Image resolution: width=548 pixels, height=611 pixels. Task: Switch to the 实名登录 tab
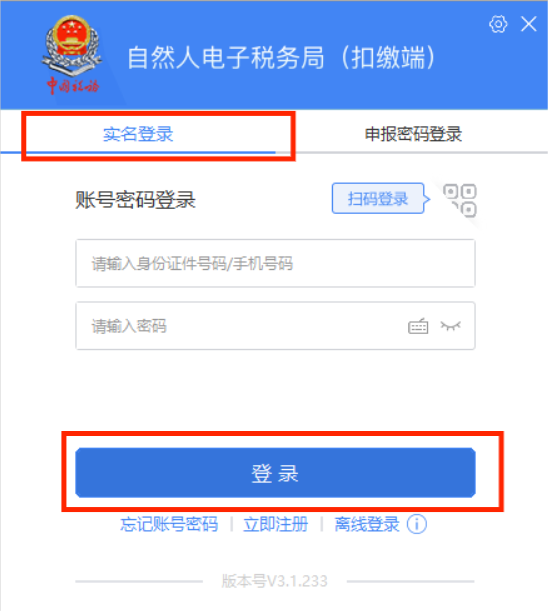138,134
